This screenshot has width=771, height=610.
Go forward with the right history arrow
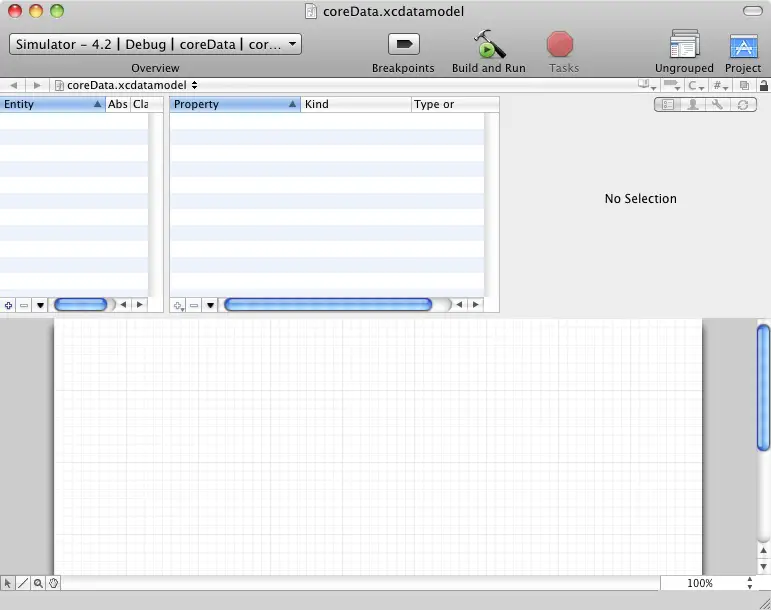click(37, 85)
